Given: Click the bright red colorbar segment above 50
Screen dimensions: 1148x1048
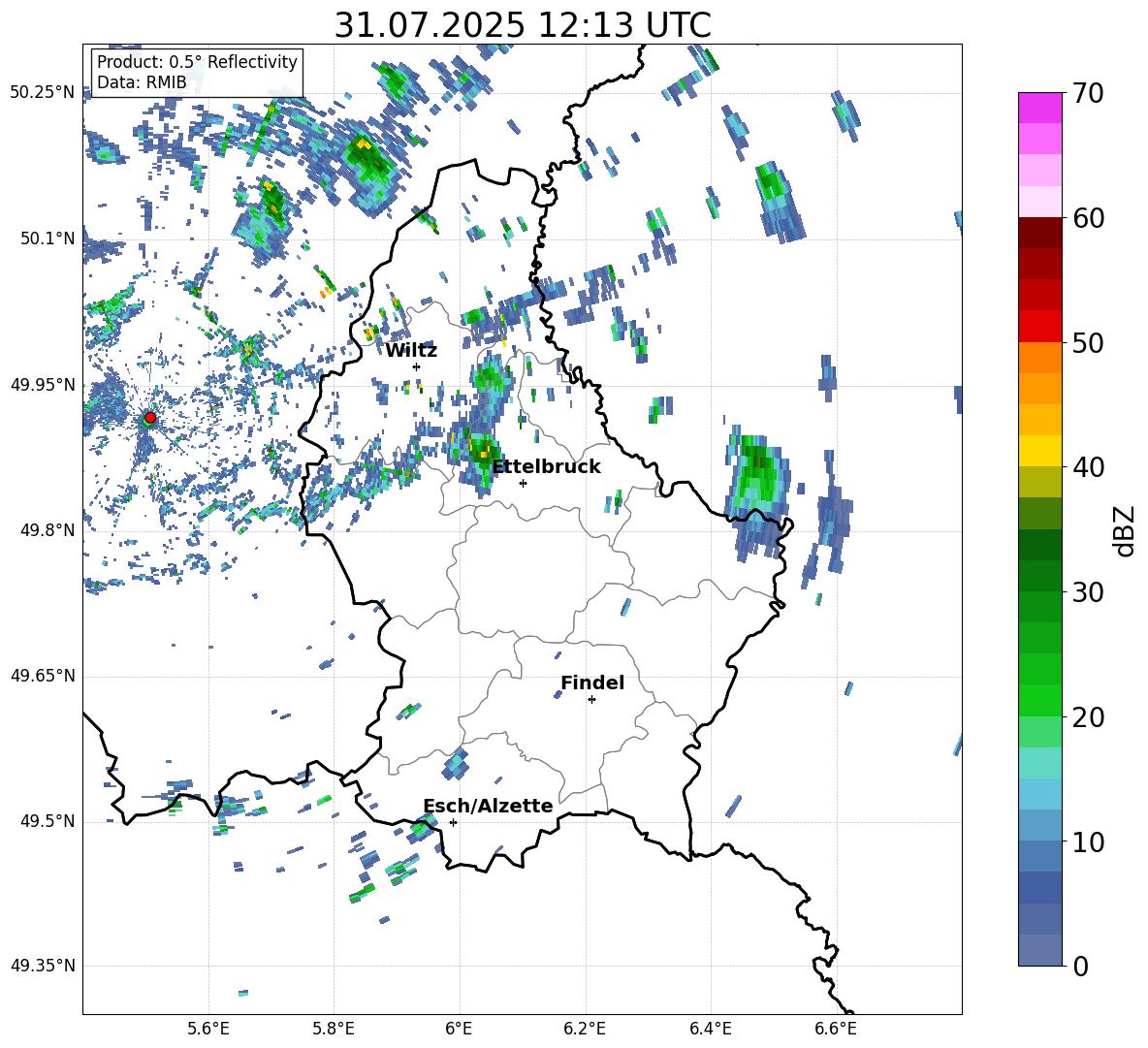Looking at the screenshot, I should (x=1040, y=327).
